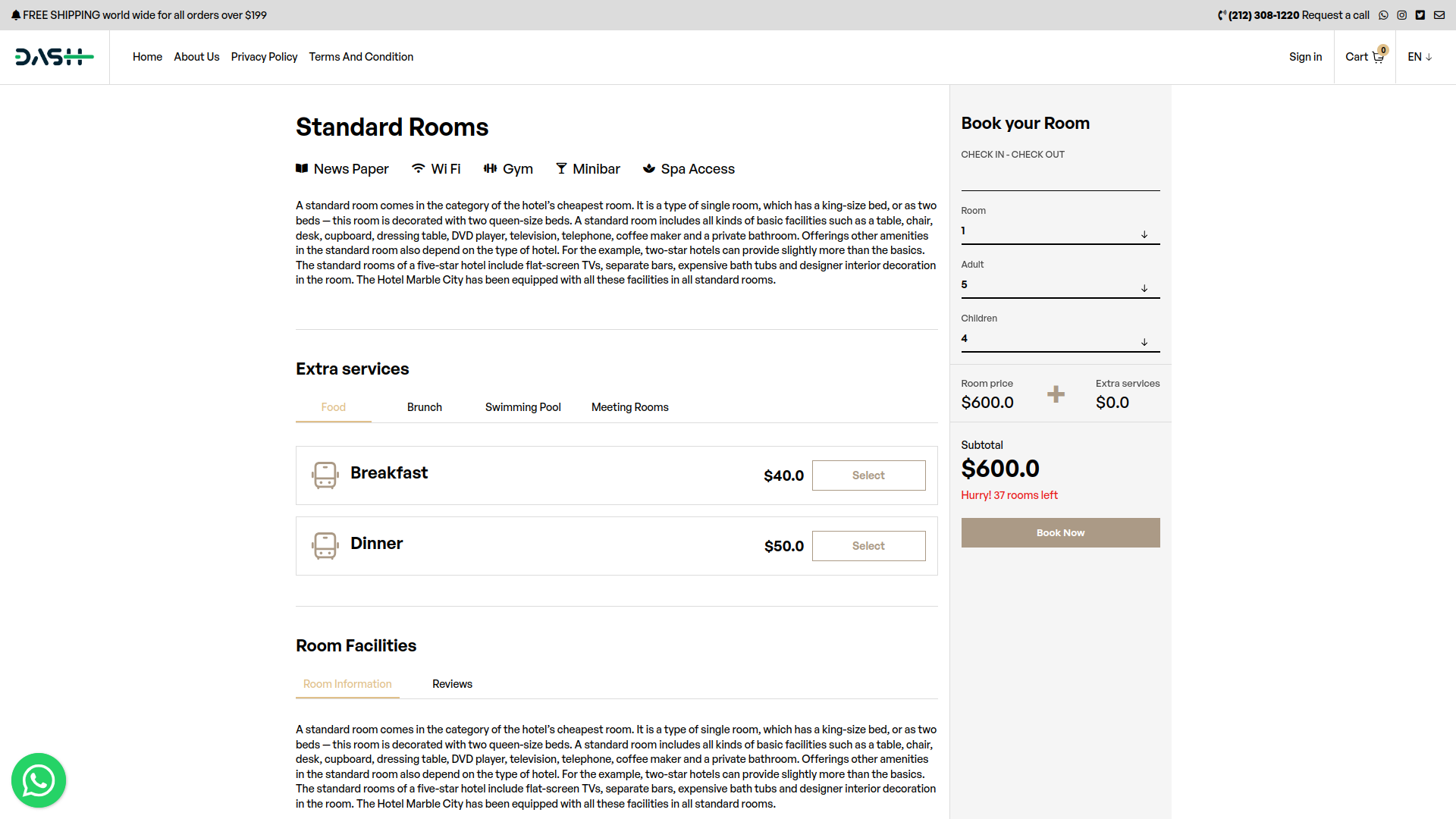Open the EN language selector
The image size is (1456, 819).
click(x=1420, y=57)
